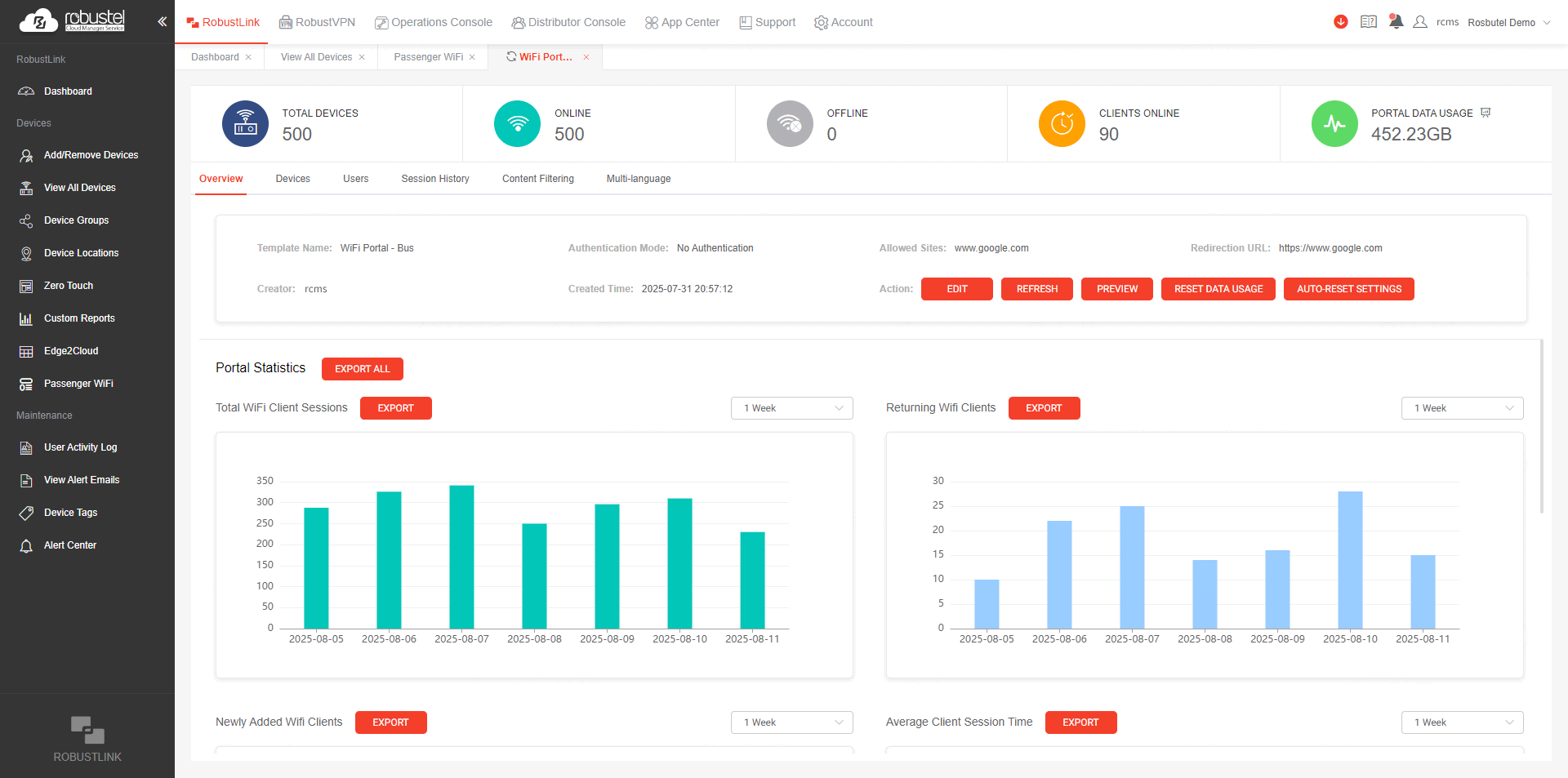Expand the Rosbutel Demo account dropdown
This screenshot has width=1568, height=778.
tap(1546, 23)
